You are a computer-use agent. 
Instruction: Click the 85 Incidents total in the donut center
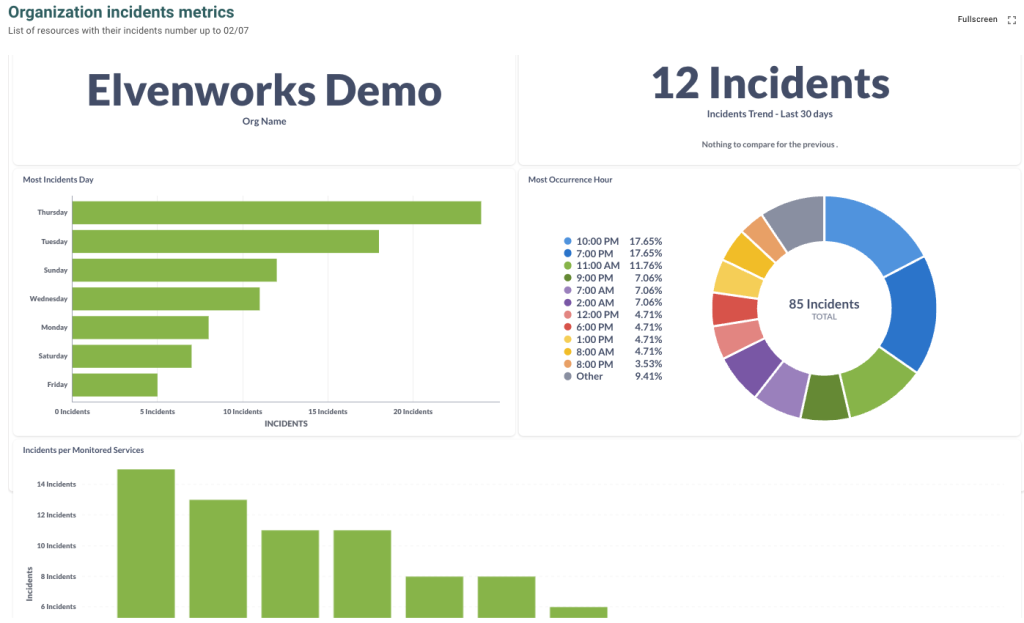point(824,304)
